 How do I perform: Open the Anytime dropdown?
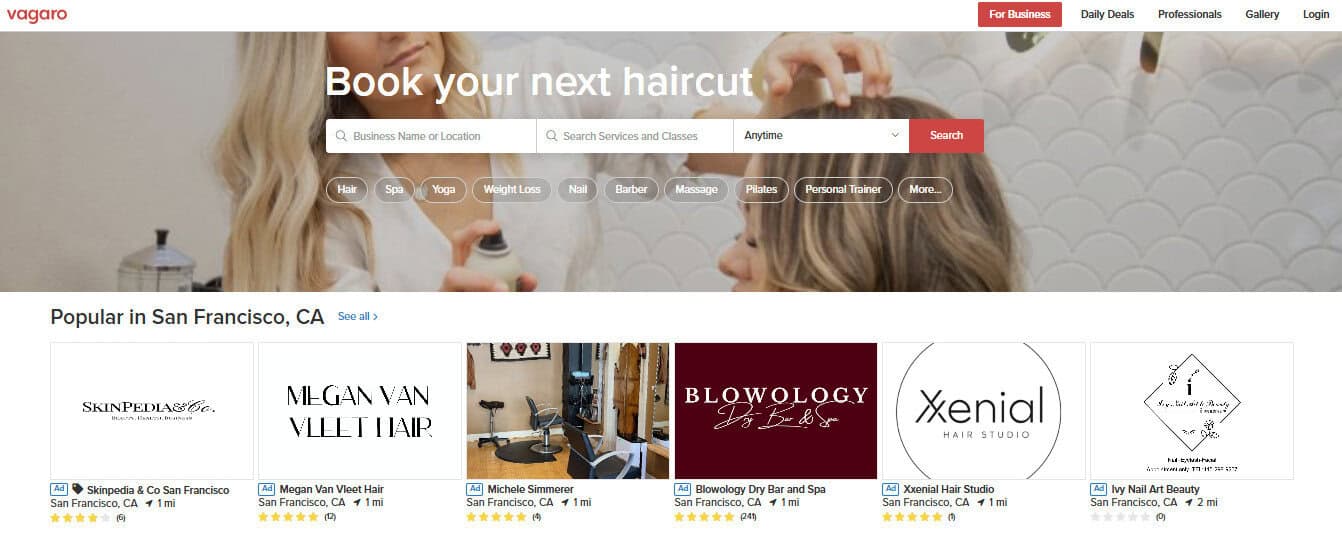tap(821, 136)
